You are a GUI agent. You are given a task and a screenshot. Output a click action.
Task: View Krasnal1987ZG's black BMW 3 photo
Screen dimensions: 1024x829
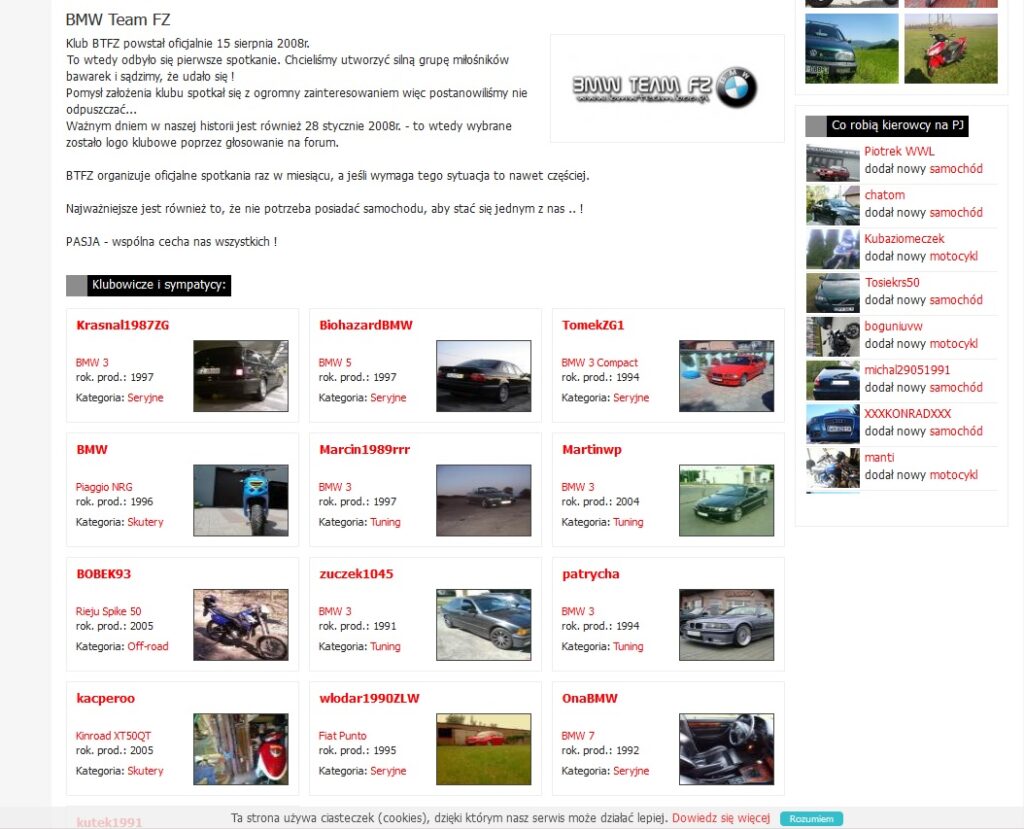(240, 376)
